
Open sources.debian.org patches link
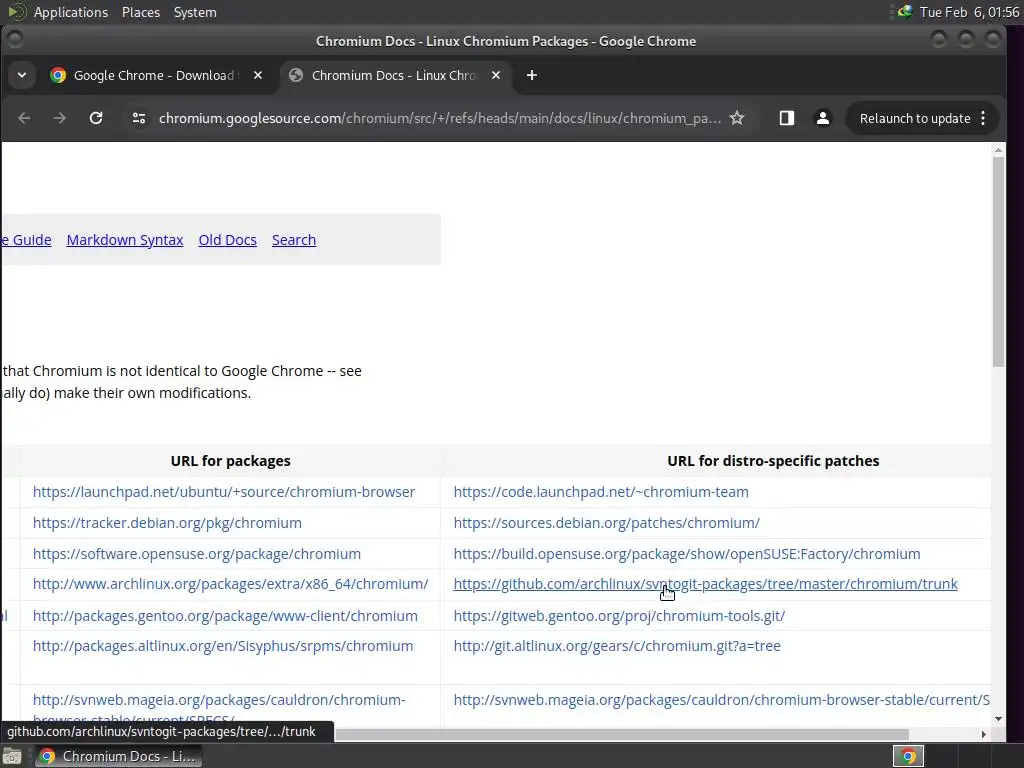coord(607,522)
